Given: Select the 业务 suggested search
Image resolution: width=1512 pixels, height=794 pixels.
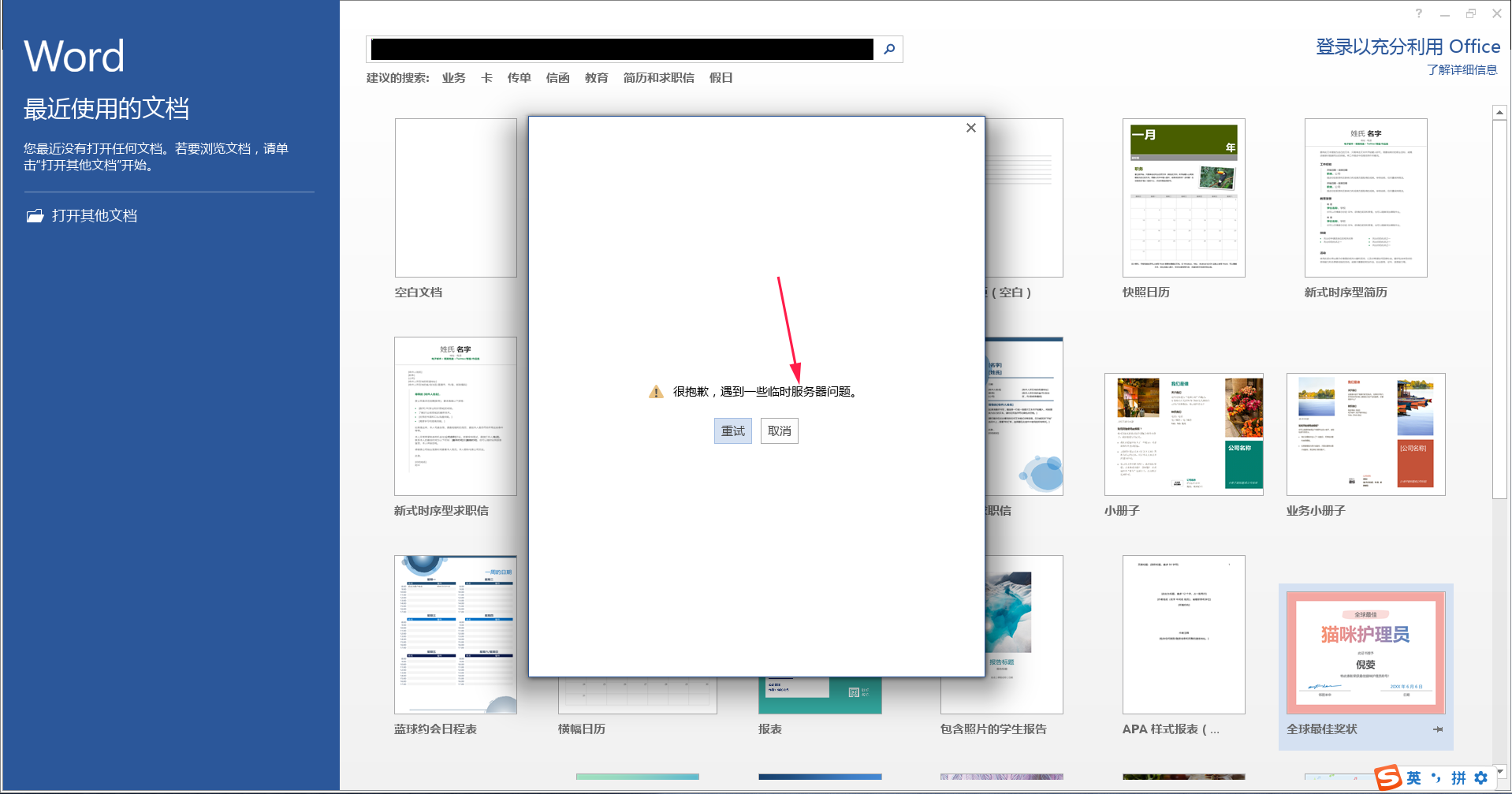Looking at the screenshot, I should [454, 78].
